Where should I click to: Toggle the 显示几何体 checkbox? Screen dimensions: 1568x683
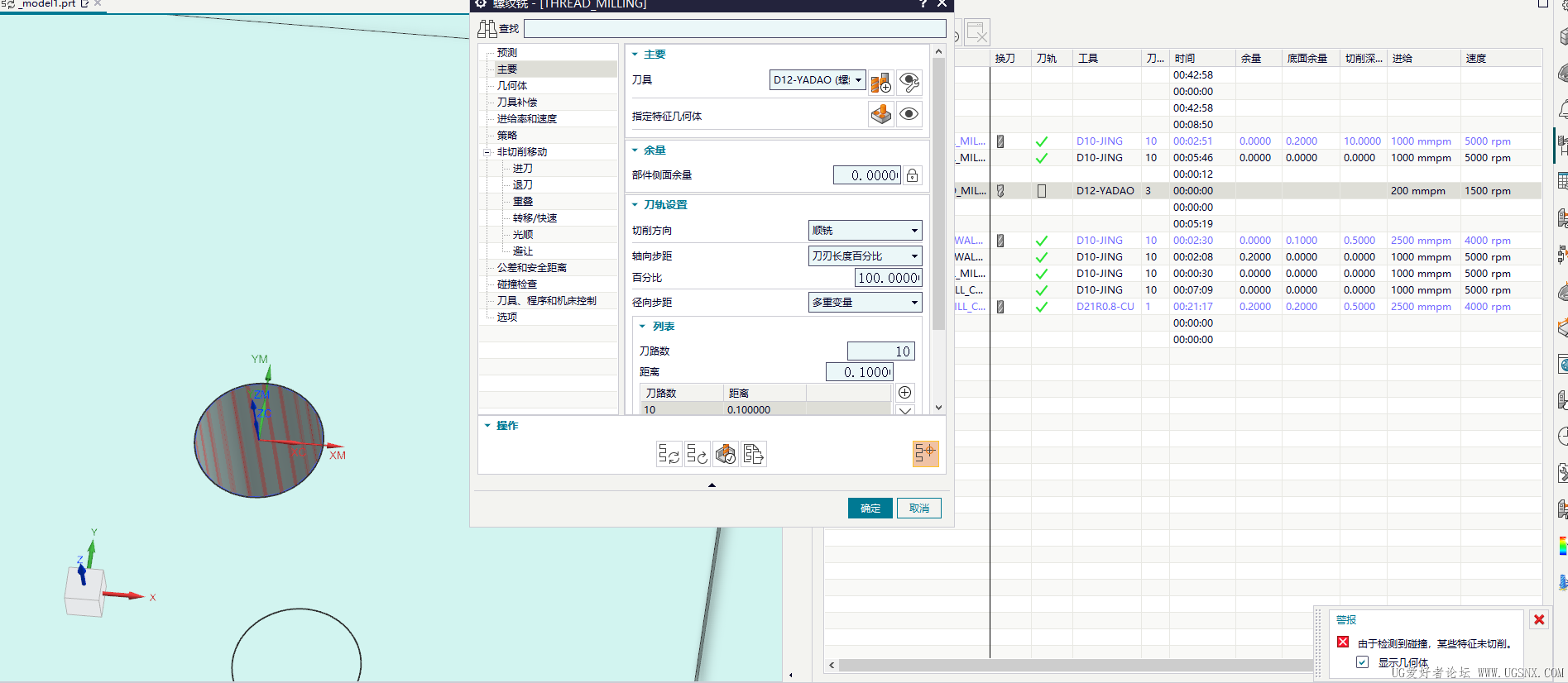click(x=1362, y=662)
